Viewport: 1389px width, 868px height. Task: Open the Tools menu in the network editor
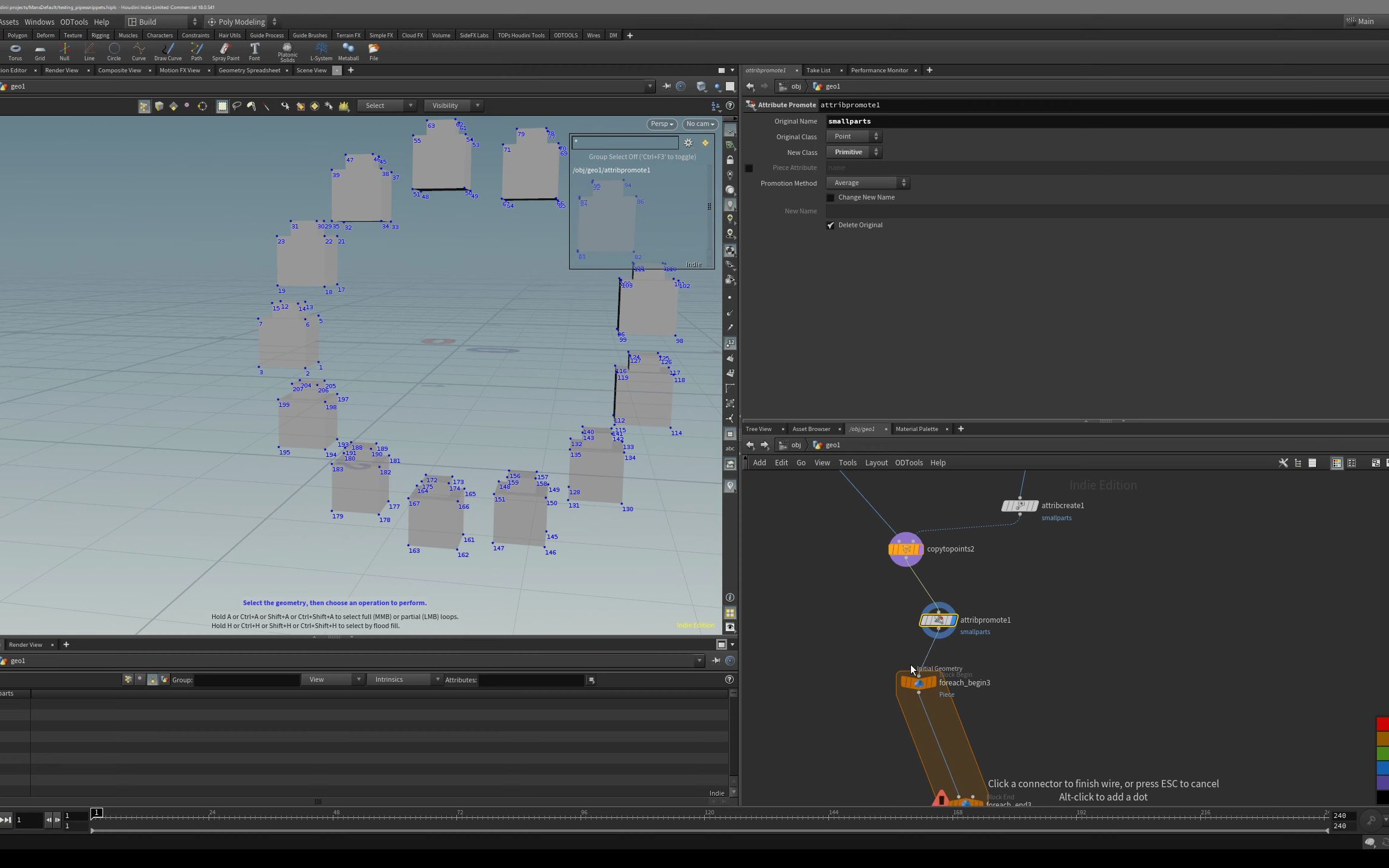tap(847, 462)
